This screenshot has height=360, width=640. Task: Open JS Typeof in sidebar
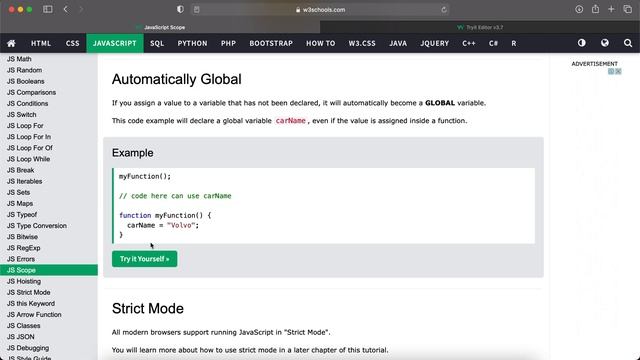[x=49, y=214]
